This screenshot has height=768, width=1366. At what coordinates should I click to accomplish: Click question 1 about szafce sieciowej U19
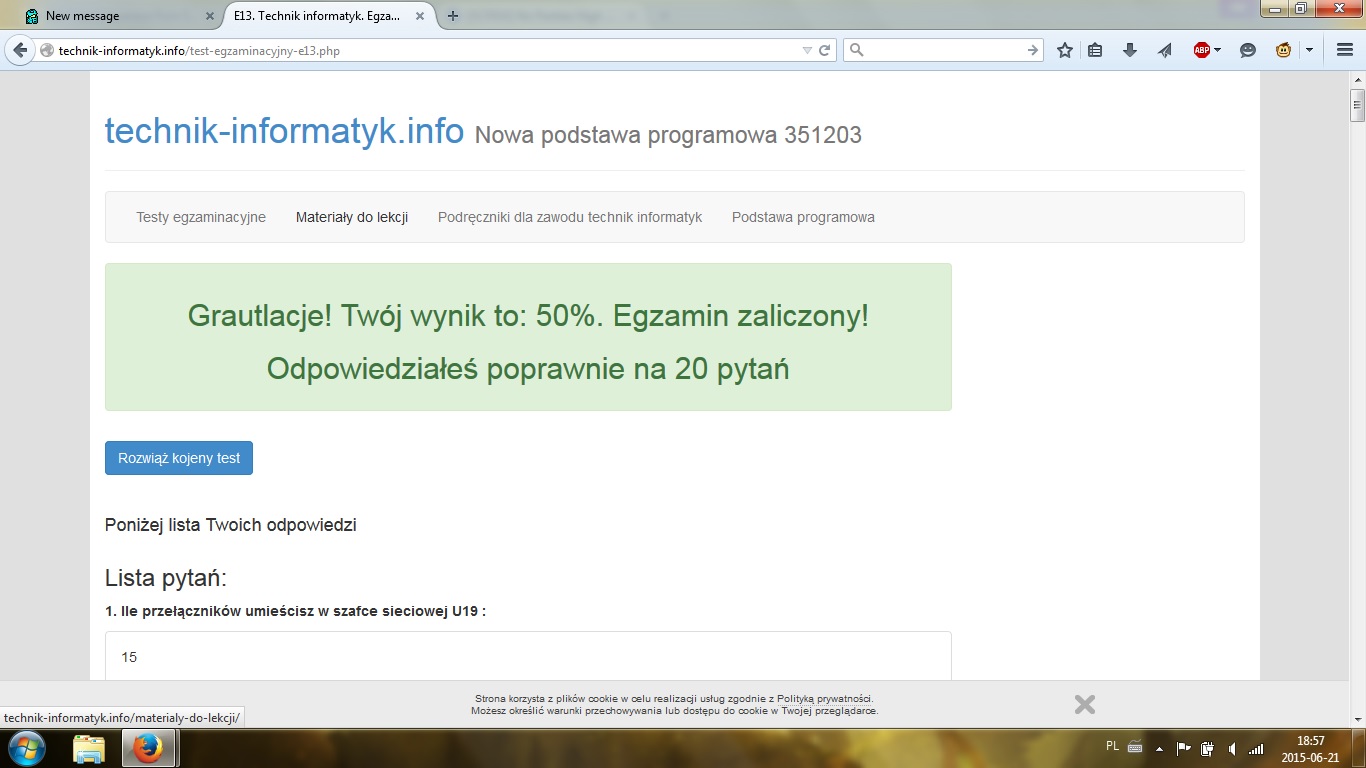click(x=295, y=611)
